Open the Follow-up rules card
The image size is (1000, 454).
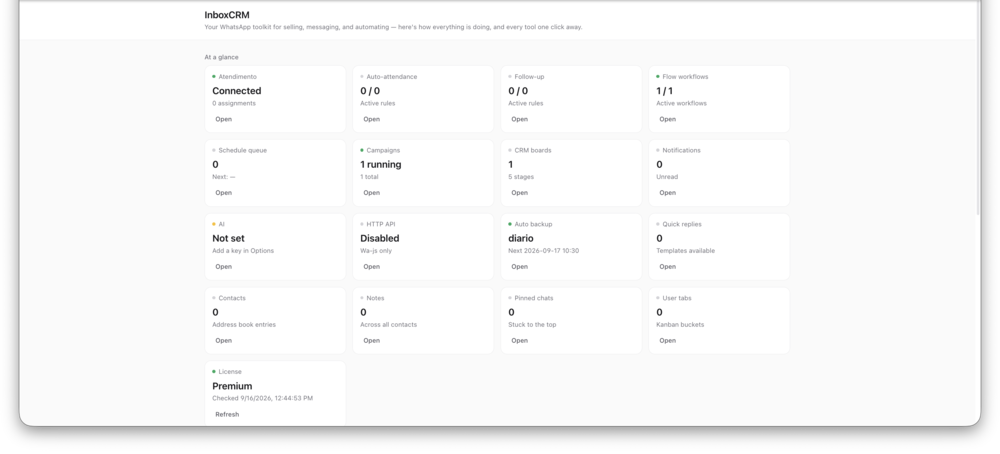click(x=519, y=119)
